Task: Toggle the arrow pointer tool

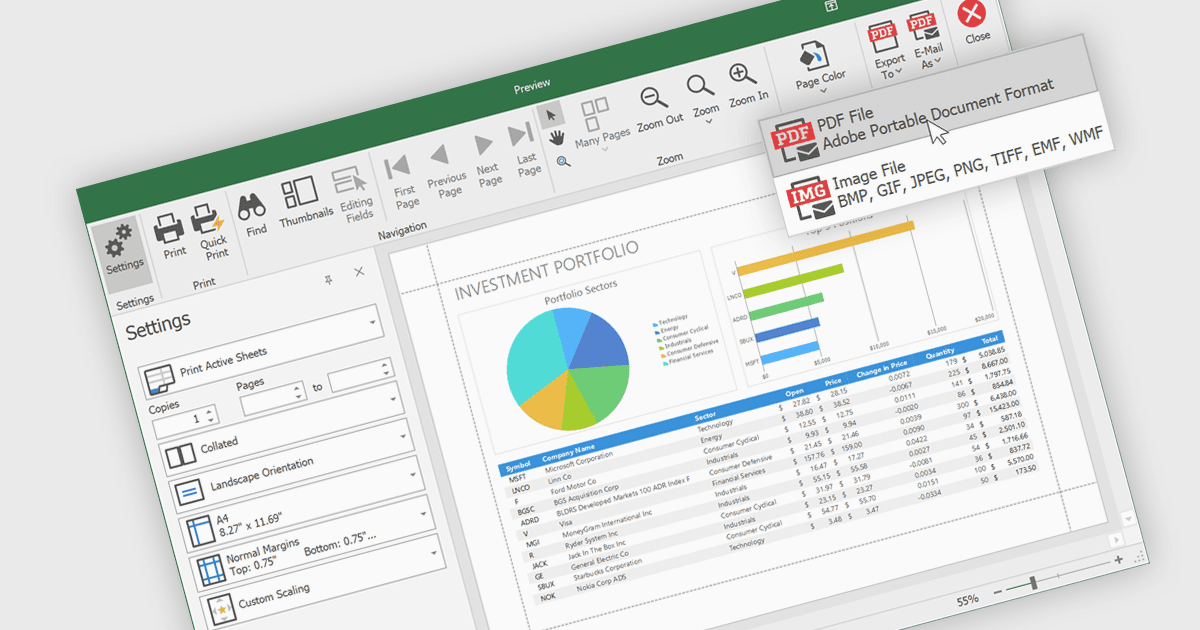Action: 551,114
